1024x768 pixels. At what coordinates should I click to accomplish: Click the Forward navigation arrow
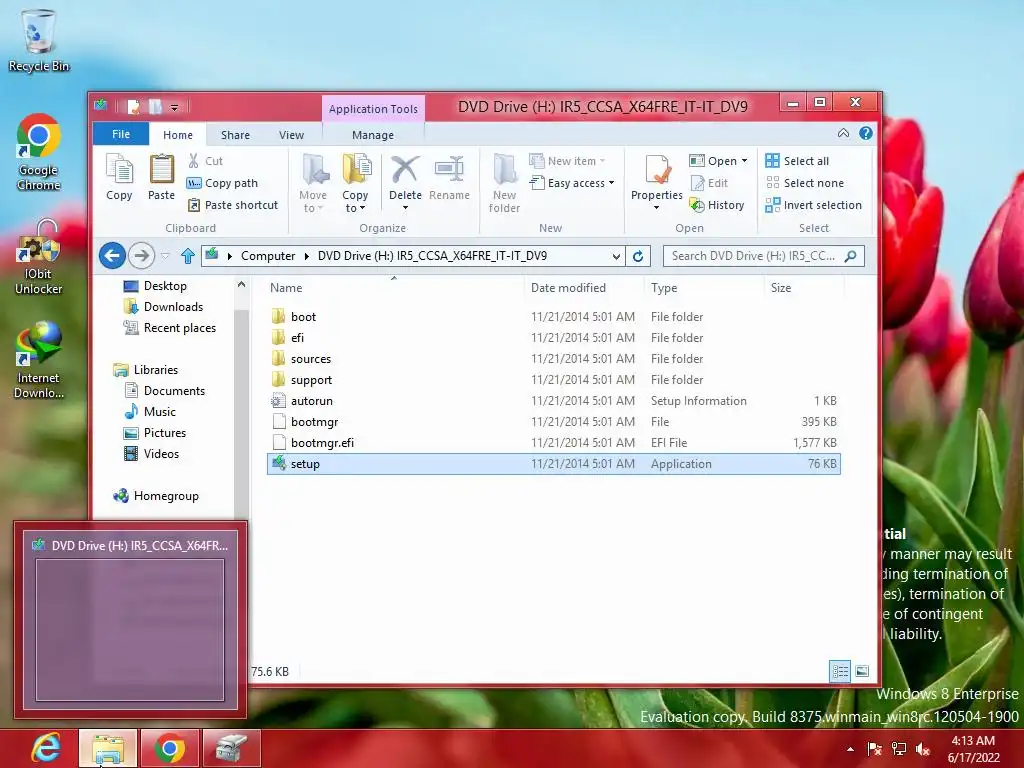coord(141,255)
